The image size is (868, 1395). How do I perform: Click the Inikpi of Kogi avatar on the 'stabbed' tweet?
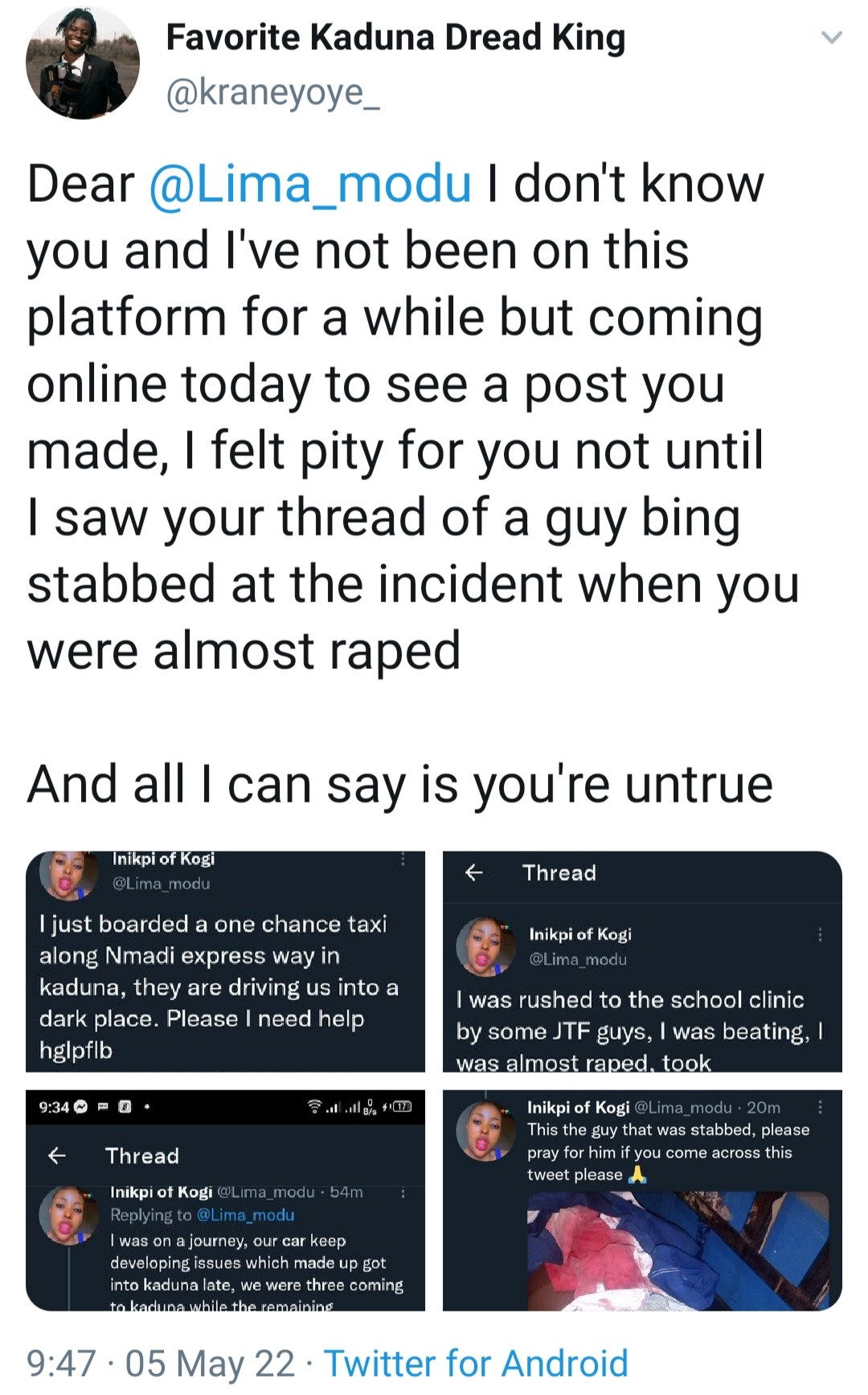tap(485, 1130)
